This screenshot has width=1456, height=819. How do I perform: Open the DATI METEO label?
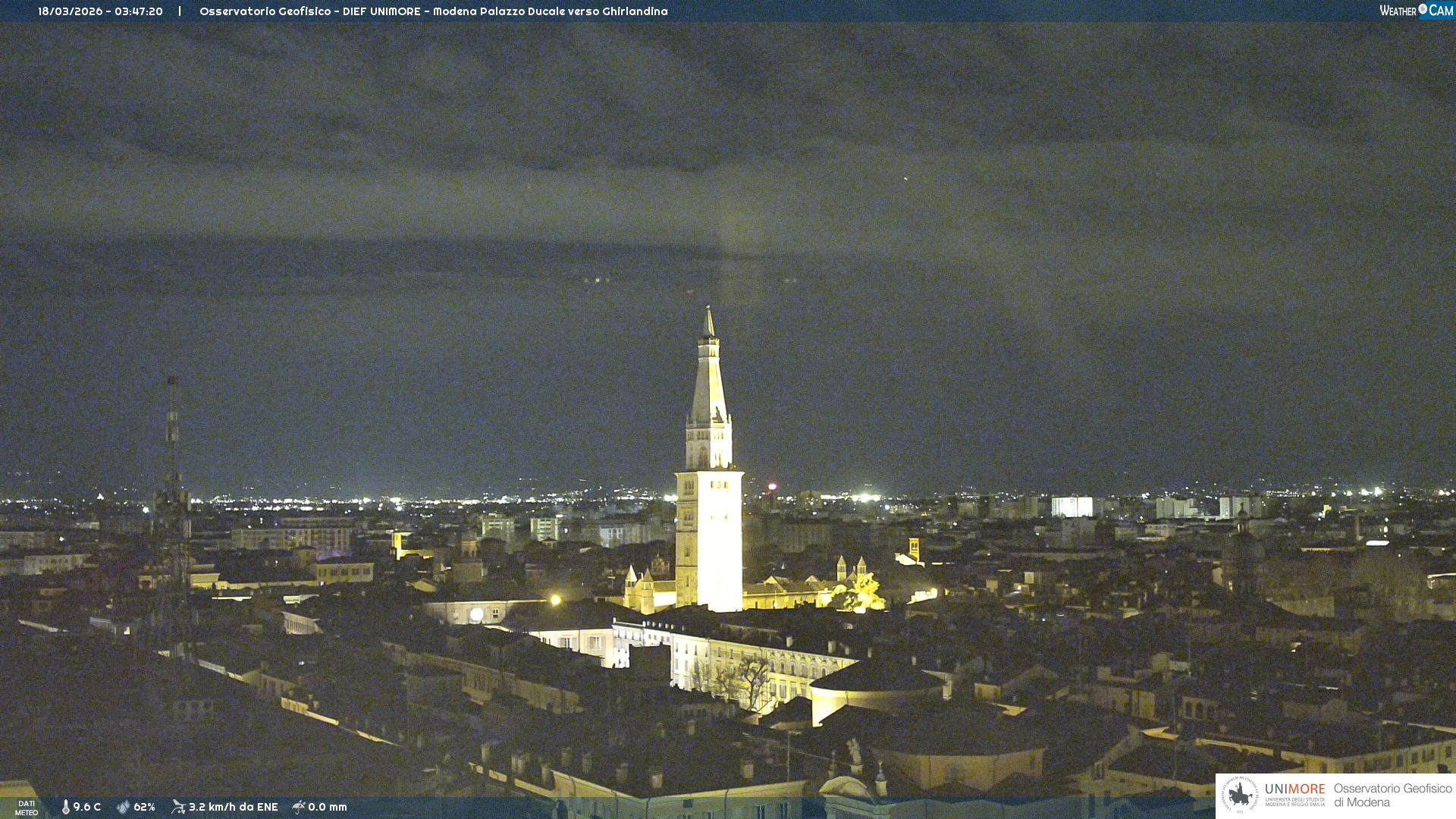click(x=27, y=808)
